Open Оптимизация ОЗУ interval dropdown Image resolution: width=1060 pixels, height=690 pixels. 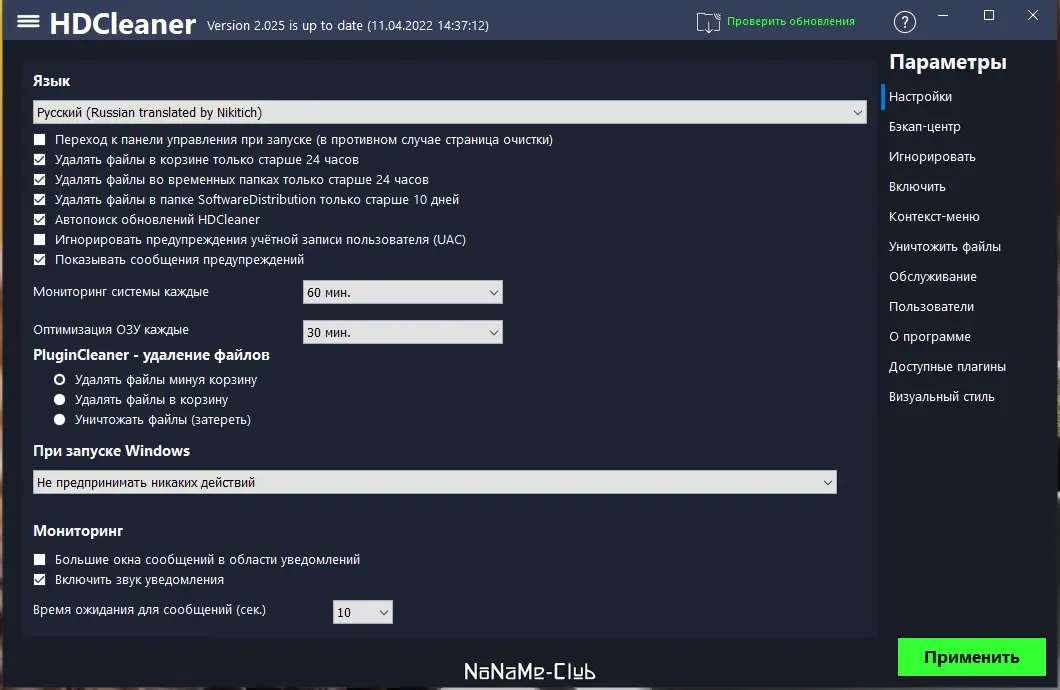tap(402, 332)
